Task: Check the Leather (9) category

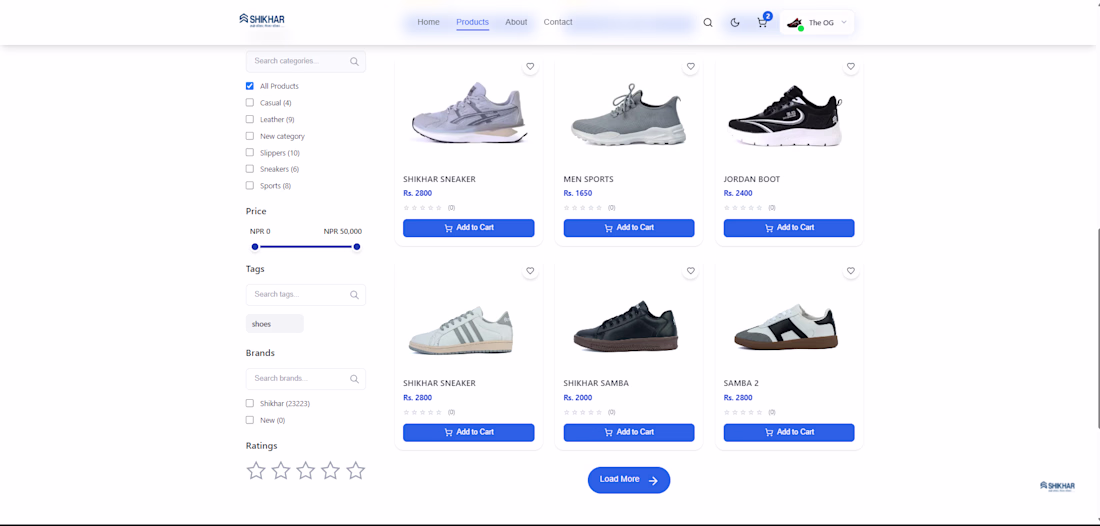Action: pos(250,119)
